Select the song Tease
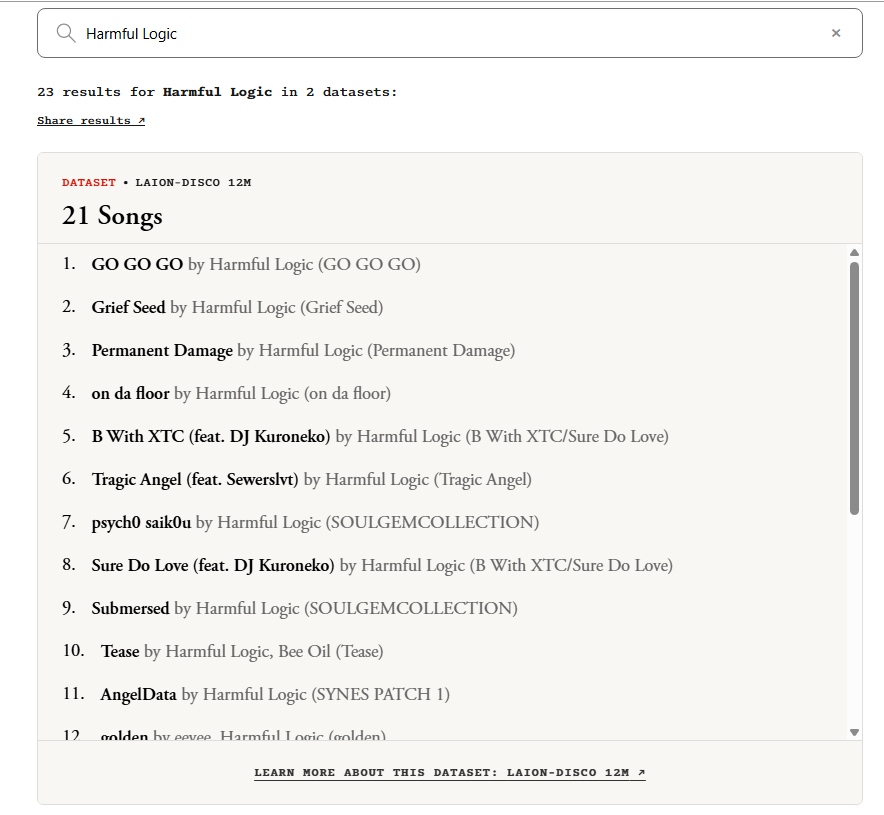The width and height of the screenshot is (884, 815). [120, 652]
